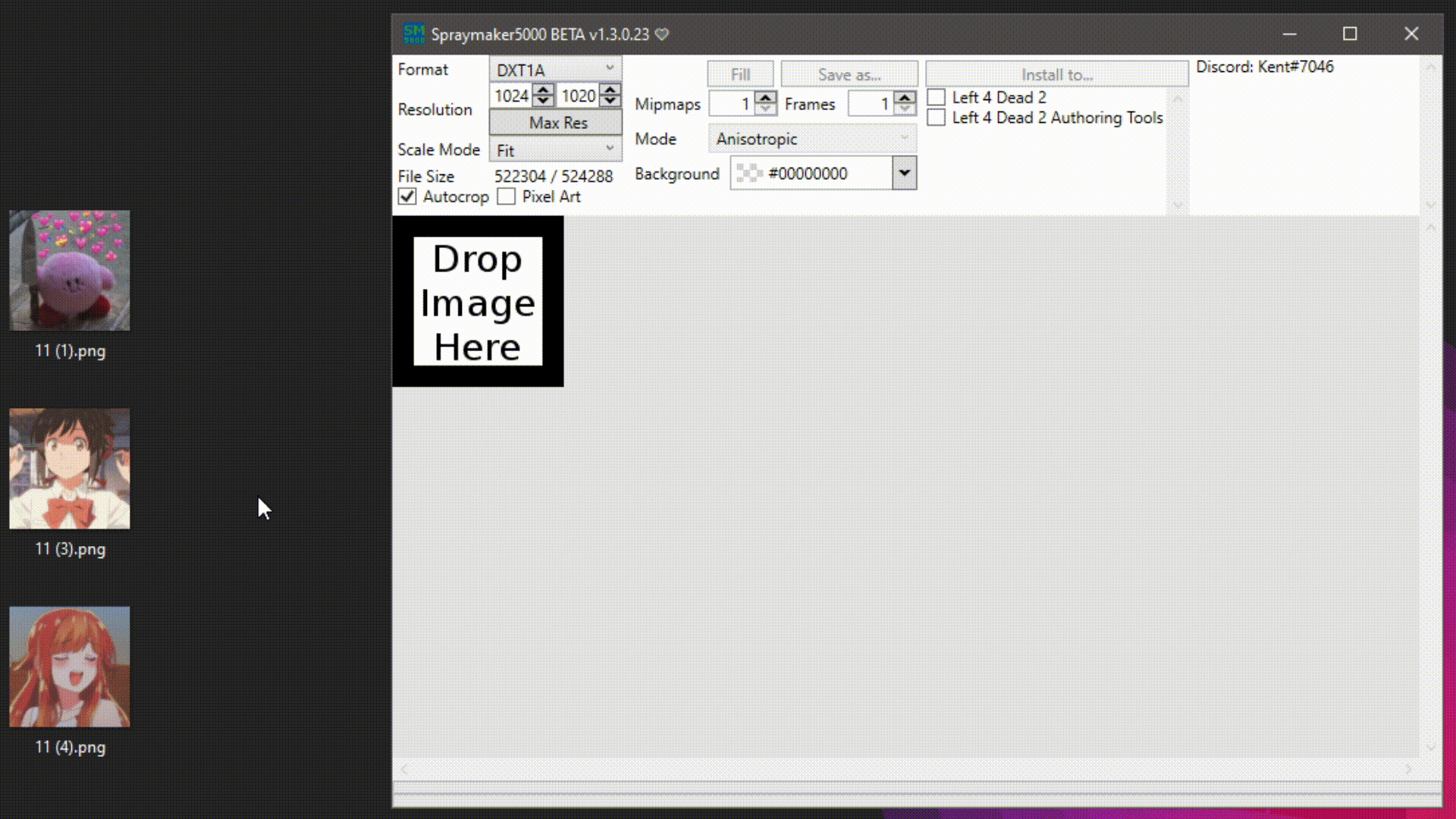
Task: Select the 11 (3).png desktop file icon
Action: (70, 469)
